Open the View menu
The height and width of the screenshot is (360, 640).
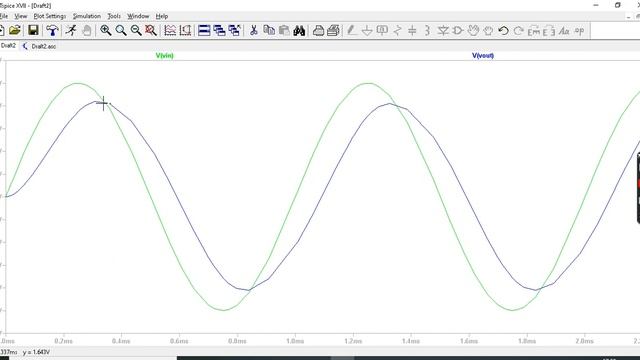pyautogui.click(x=20, y=16)
